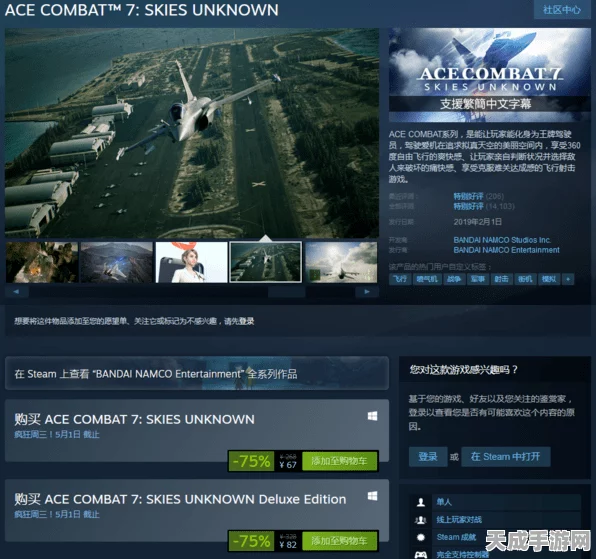Click the main airbase screenshot
The width and height of the screenshot is (596, 559).
pos(192,133)
